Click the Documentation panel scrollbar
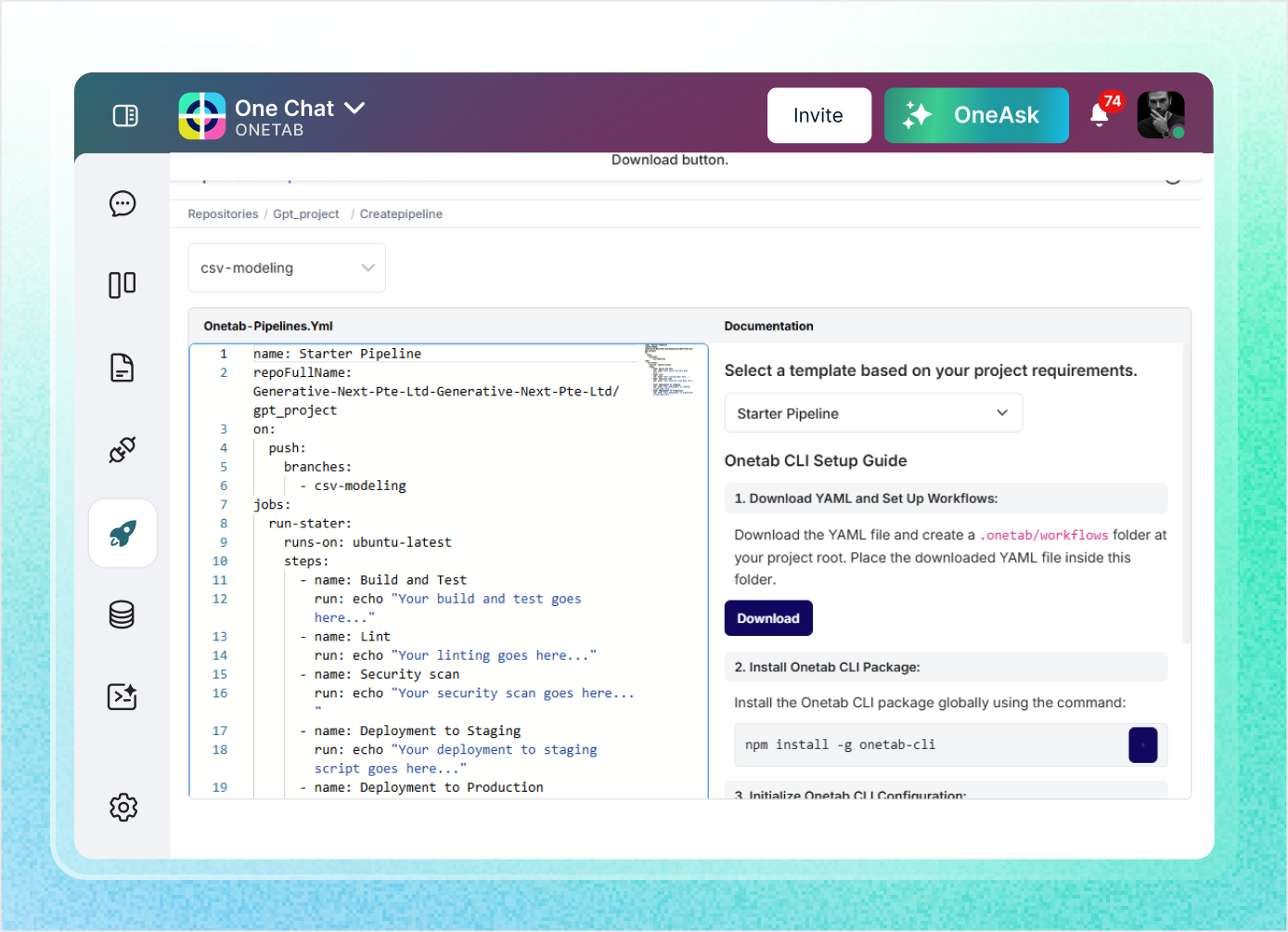This screenshot has height=932, width=1288. point(1187,492)
